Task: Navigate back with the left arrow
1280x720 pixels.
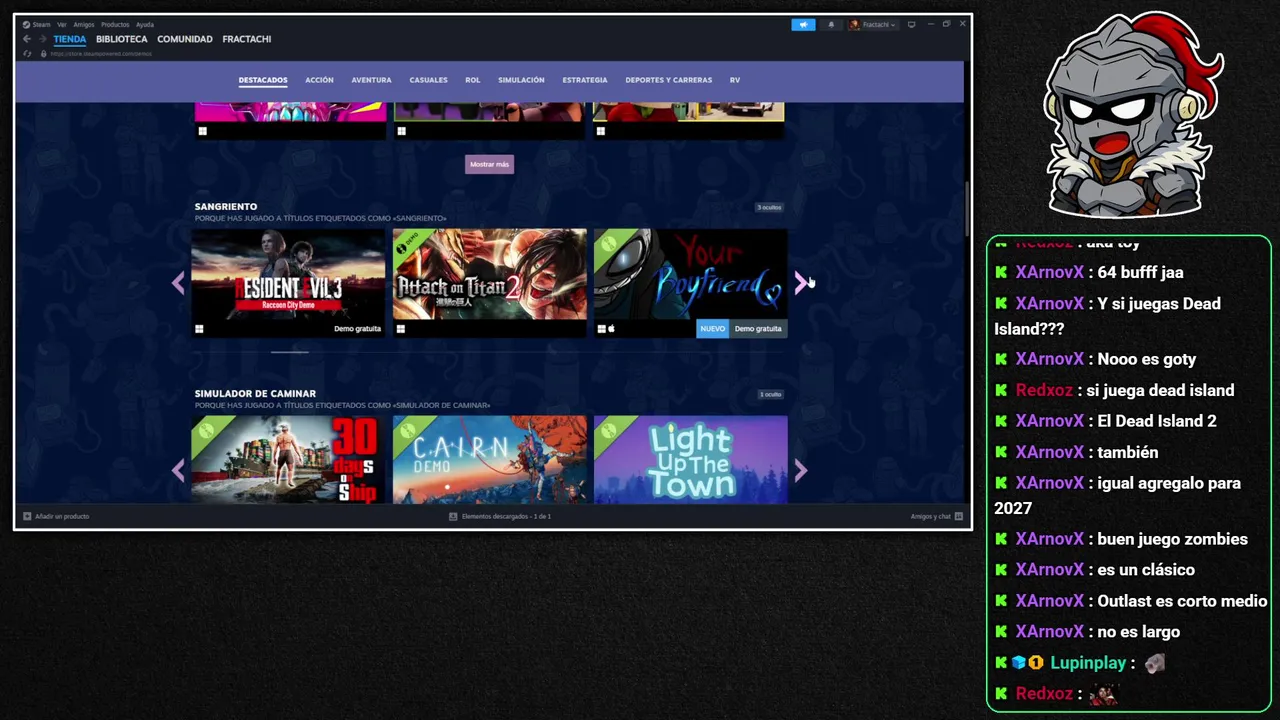Action: coord(27,39)
